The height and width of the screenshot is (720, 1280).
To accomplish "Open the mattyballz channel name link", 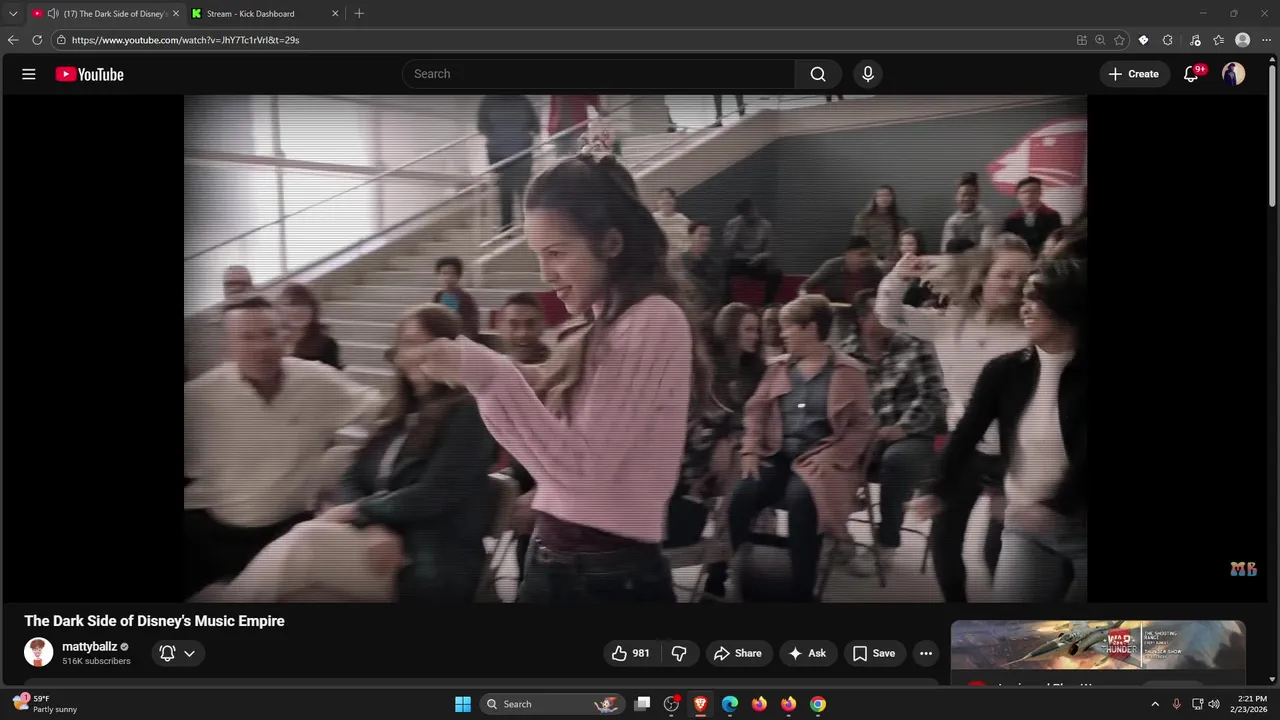I will [x=89, y=647].
